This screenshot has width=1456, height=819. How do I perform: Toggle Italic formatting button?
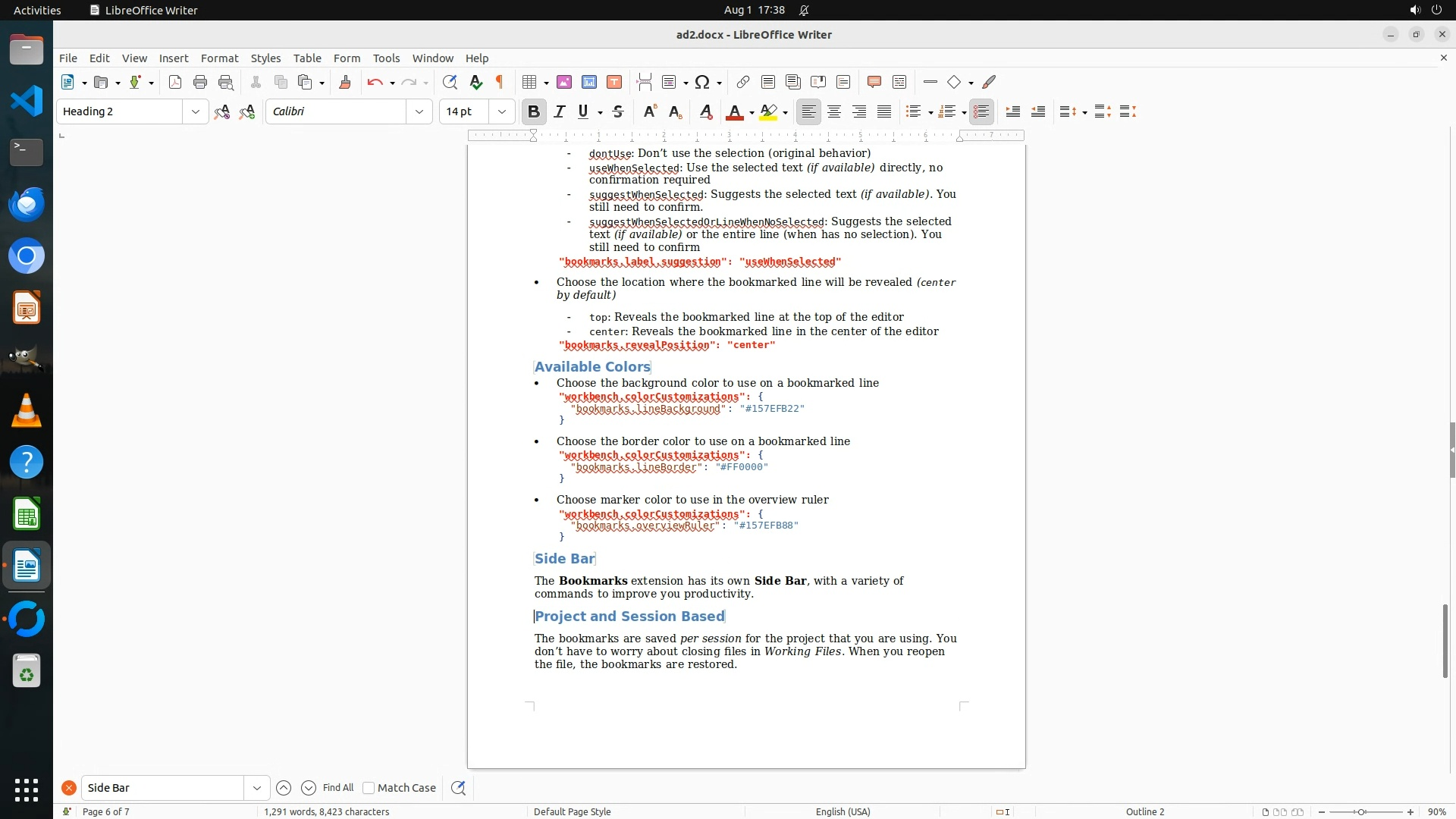(560, 111)
